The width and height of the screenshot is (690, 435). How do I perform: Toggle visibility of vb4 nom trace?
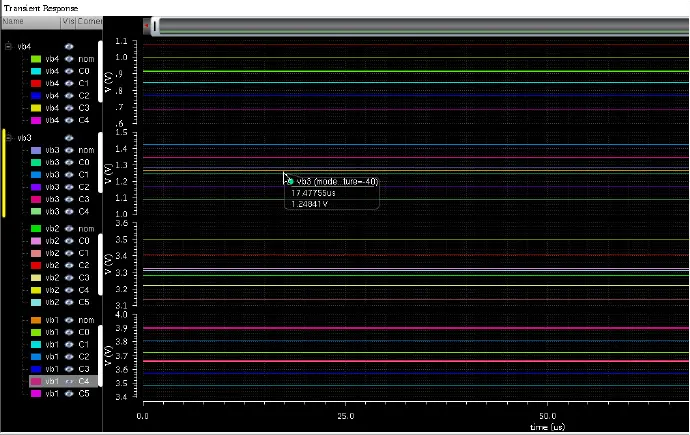click(x=69, y=59)
